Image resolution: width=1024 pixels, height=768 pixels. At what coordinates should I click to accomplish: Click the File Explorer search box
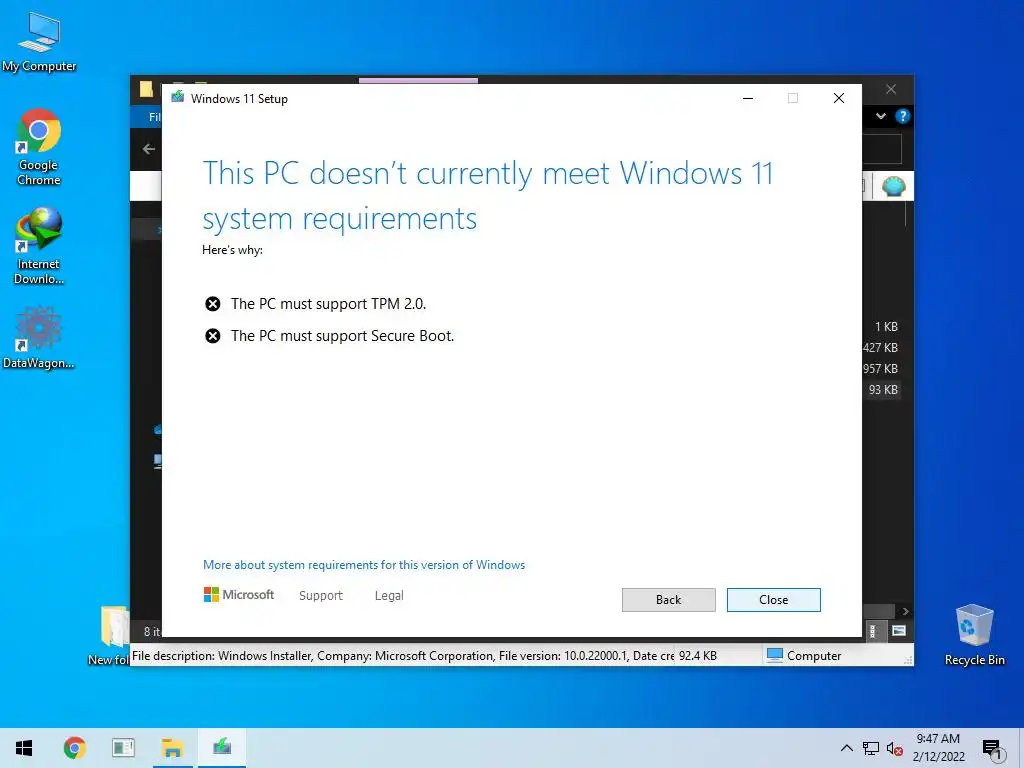[882, 149]
